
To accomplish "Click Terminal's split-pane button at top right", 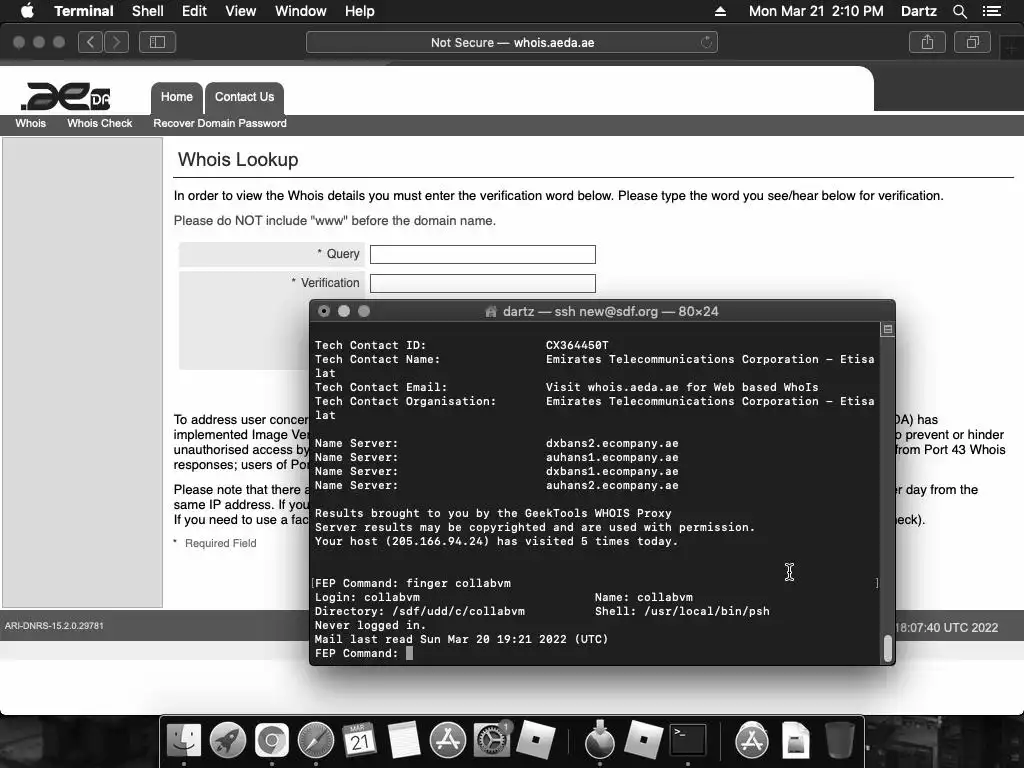I will [888, 329].
